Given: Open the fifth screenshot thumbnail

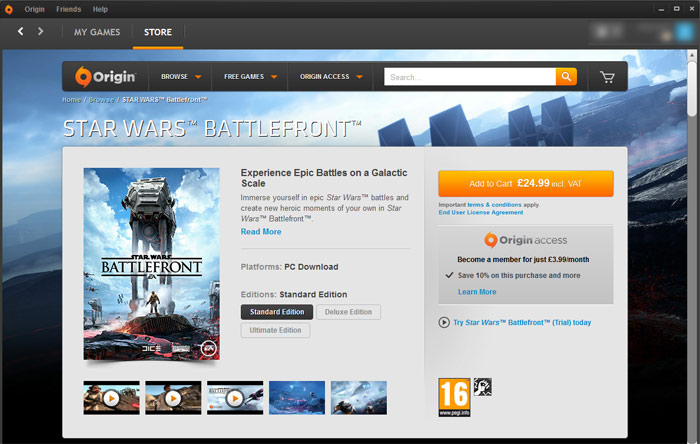Looking at the screenshot, I should click(359, 398).
